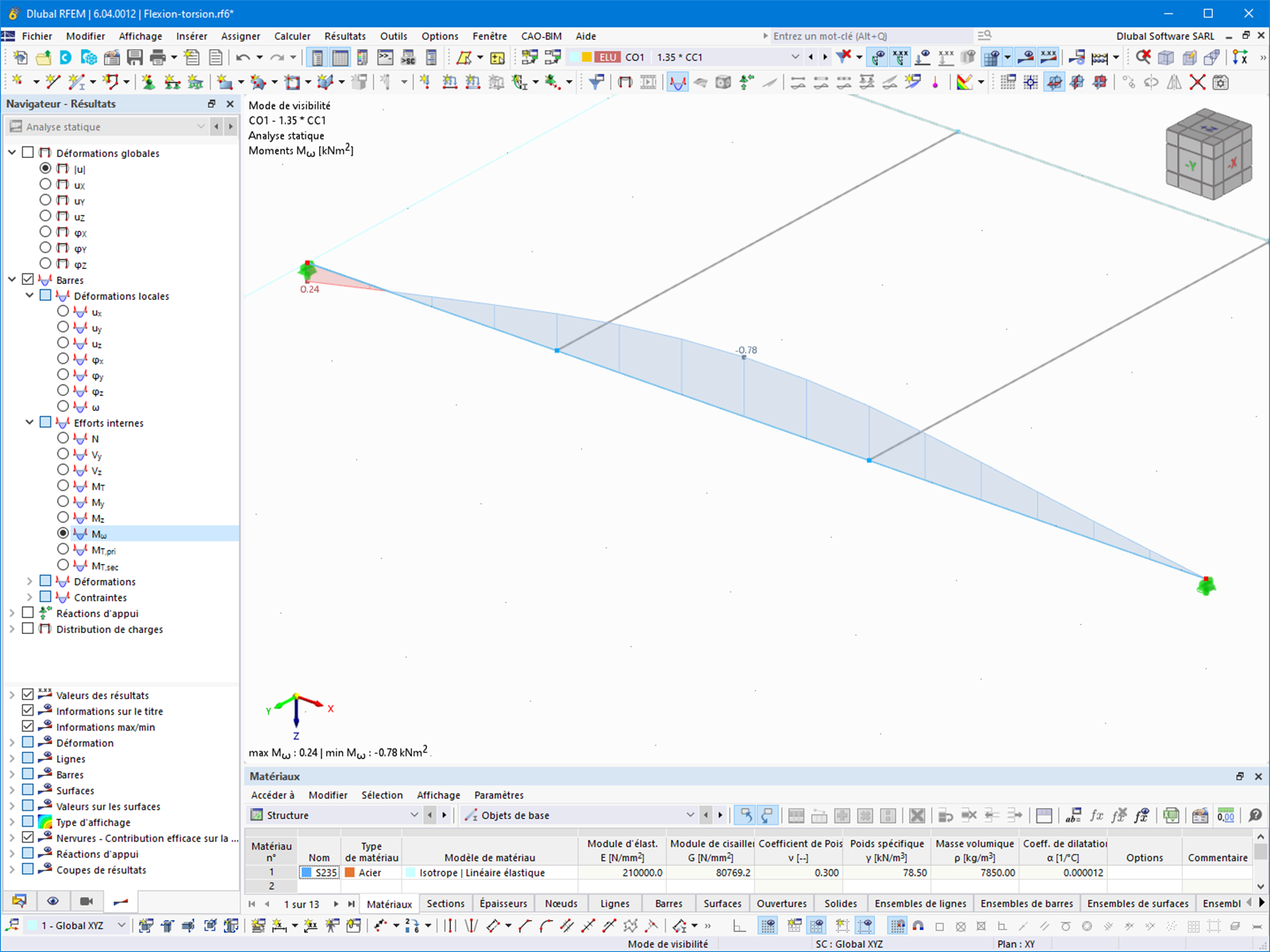Select the N internal force radio button
The width and height of the screenshot is (1270, 952).
pos(63,438)
